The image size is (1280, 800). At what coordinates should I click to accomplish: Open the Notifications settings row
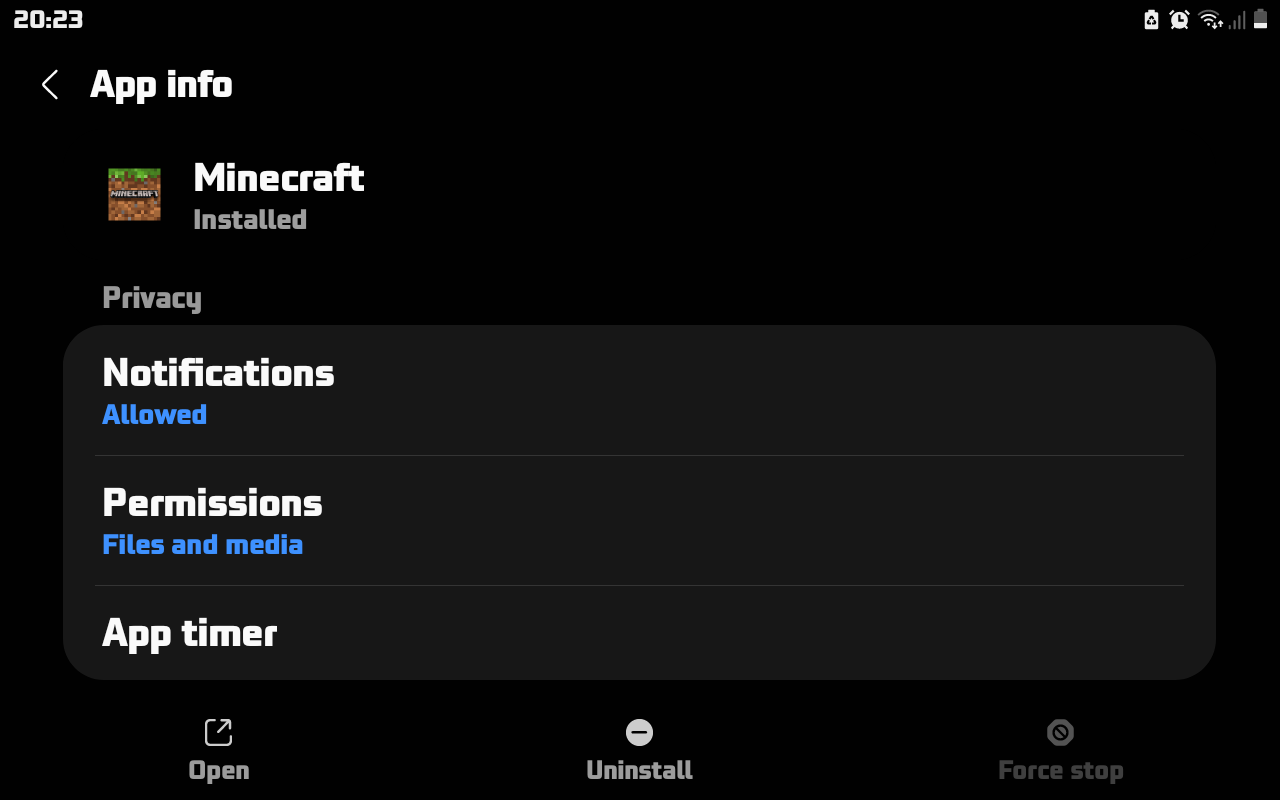point(639,390)
